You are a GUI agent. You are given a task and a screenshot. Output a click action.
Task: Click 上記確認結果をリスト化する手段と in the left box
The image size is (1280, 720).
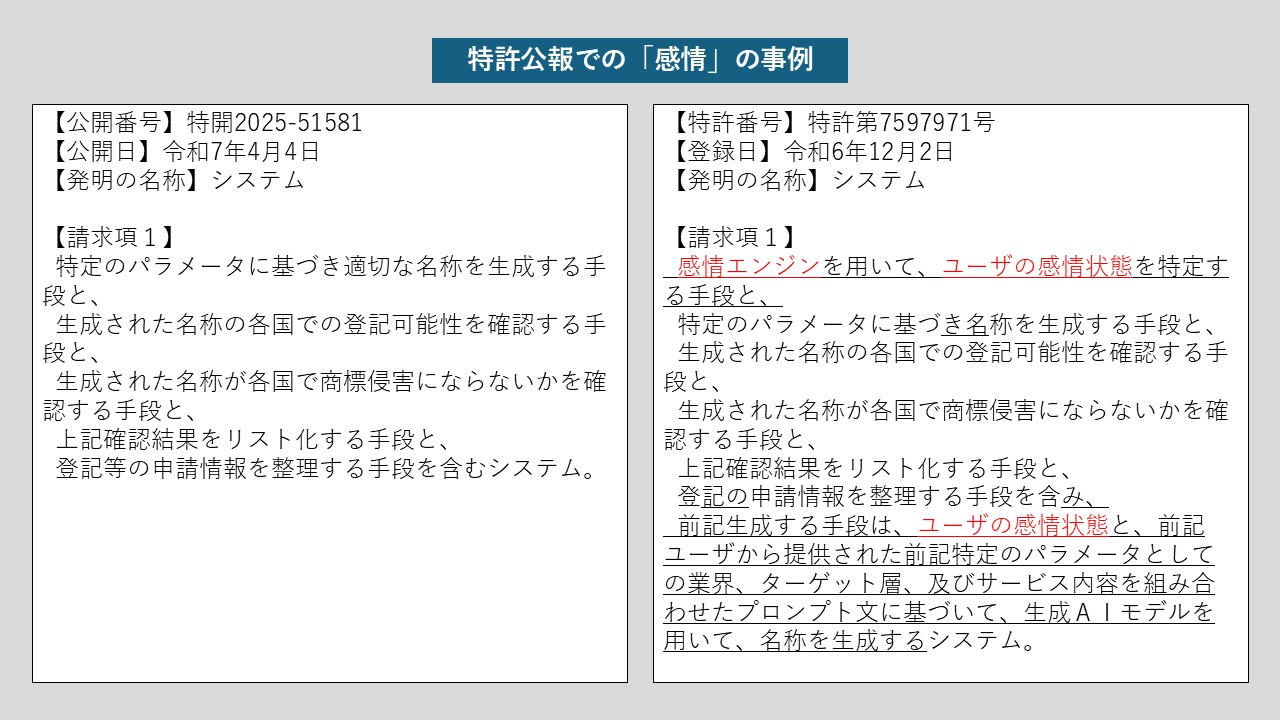click(249, 439)
